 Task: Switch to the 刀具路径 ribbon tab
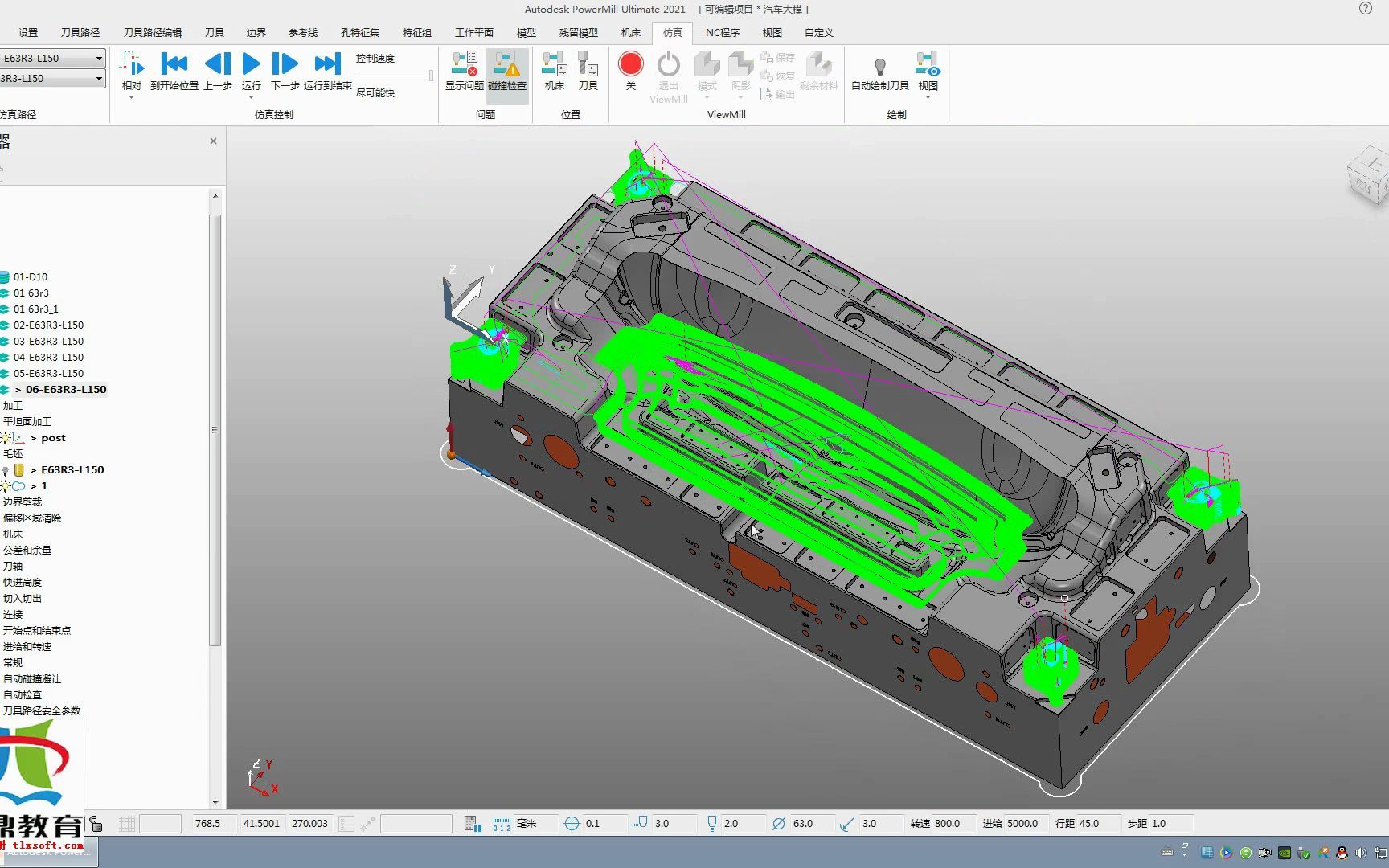80,32
